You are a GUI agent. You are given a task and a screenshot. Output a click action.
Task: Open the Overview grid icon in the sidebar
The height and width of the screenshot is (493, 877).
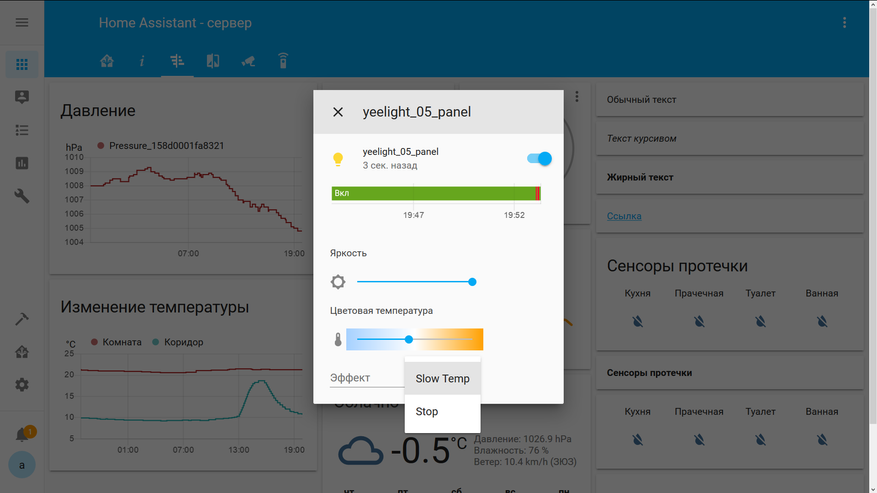coord(22,64)
